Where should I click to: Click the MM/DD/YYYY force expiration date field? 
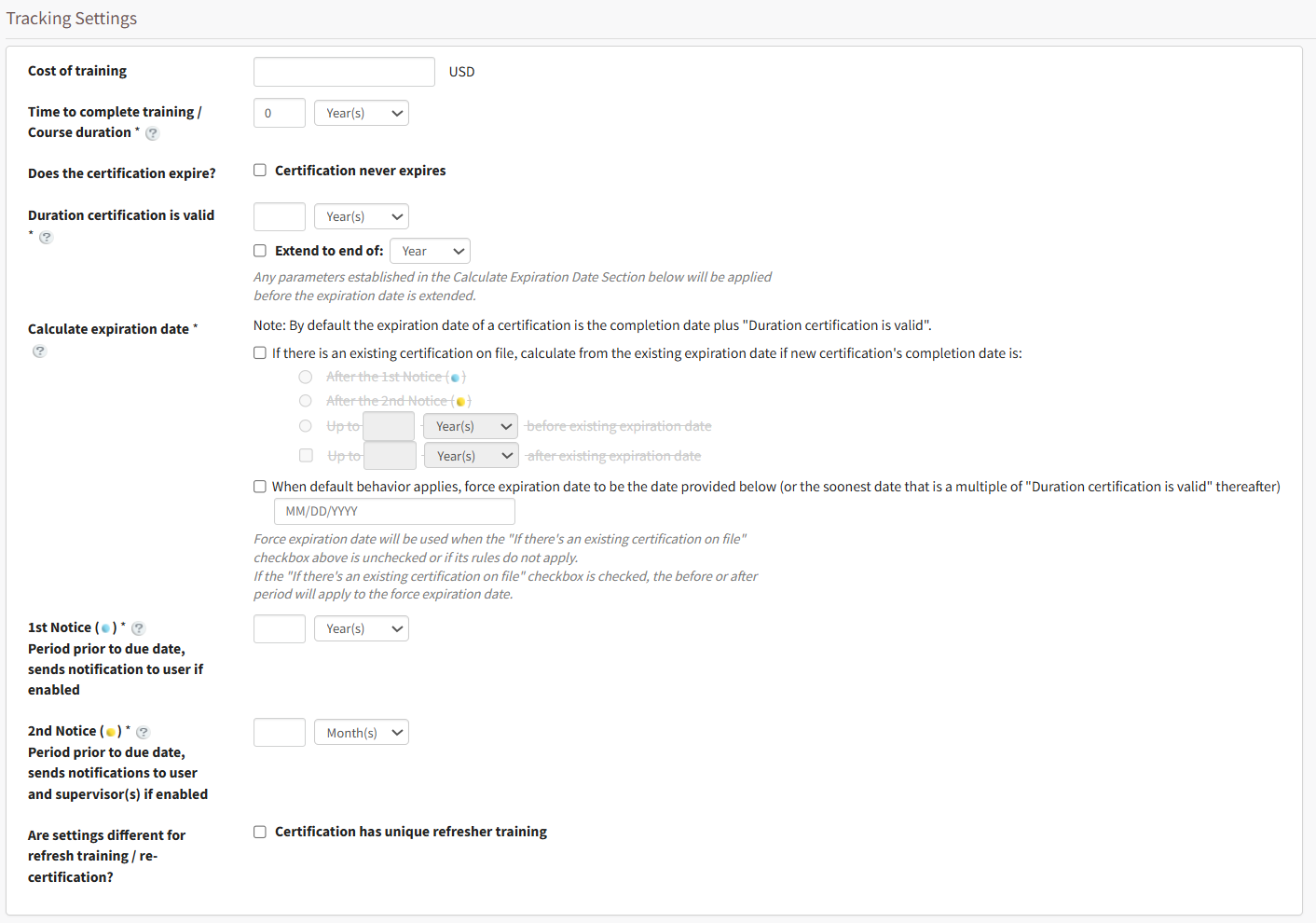pos(394,512)
